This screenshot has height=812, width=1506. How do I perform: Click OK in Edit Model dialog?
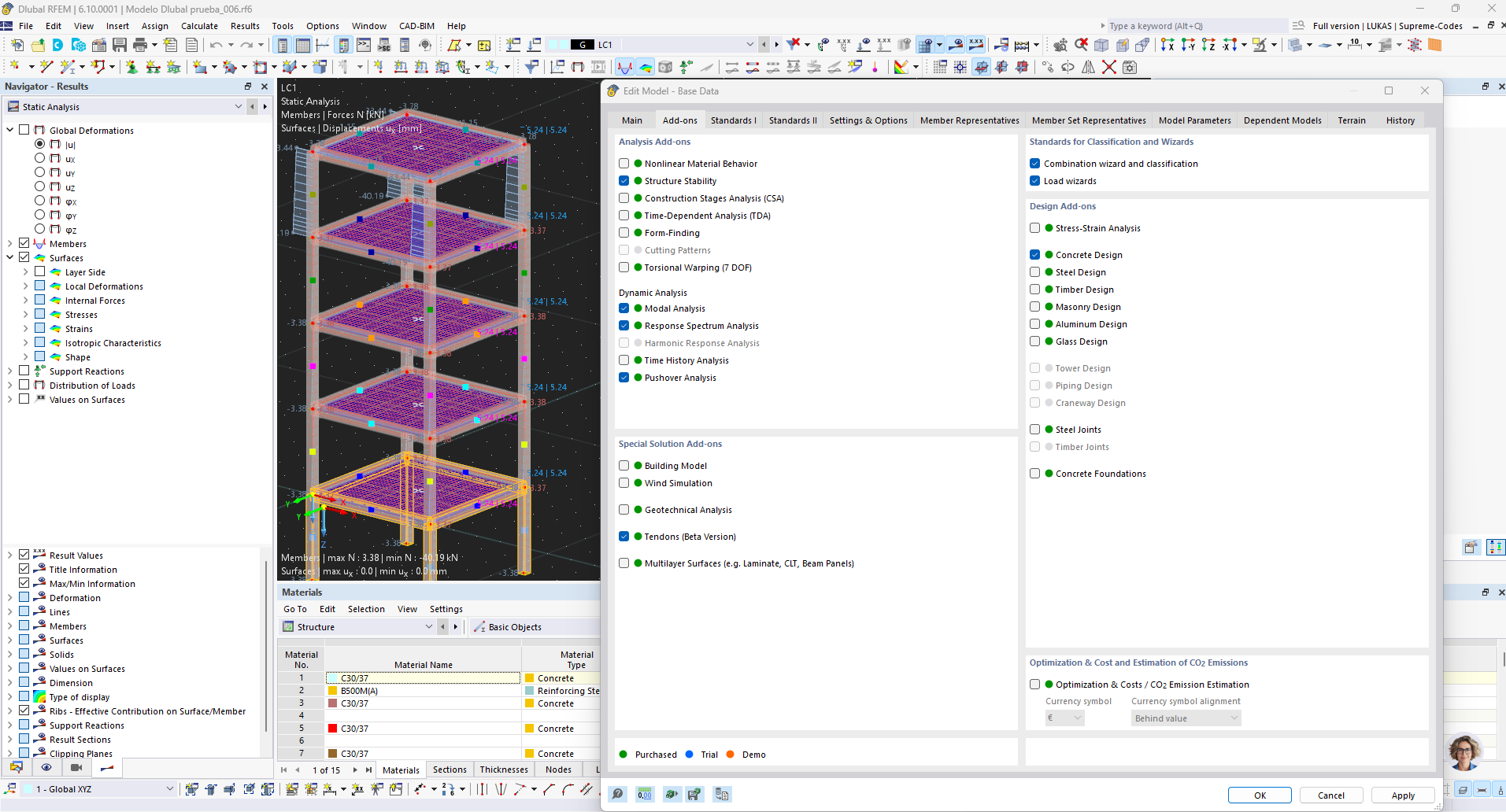pos(1260,795)
